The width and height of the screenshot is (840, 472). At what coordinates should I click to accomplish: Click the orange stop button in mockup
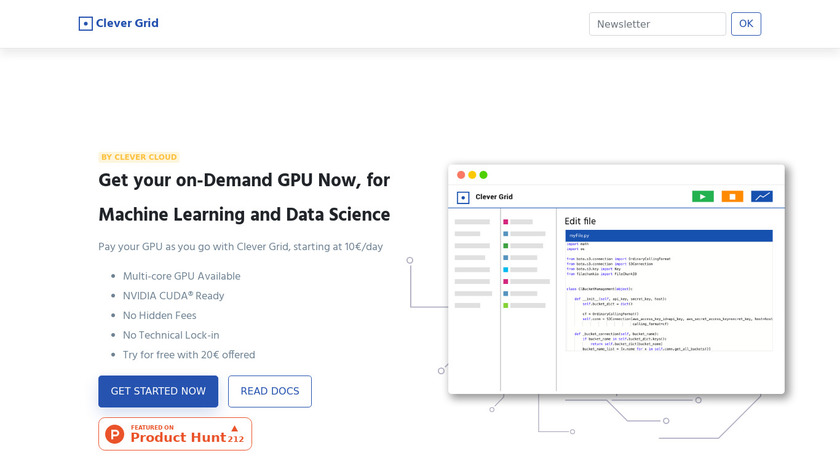pyautogui.click(x=732, y=197)
